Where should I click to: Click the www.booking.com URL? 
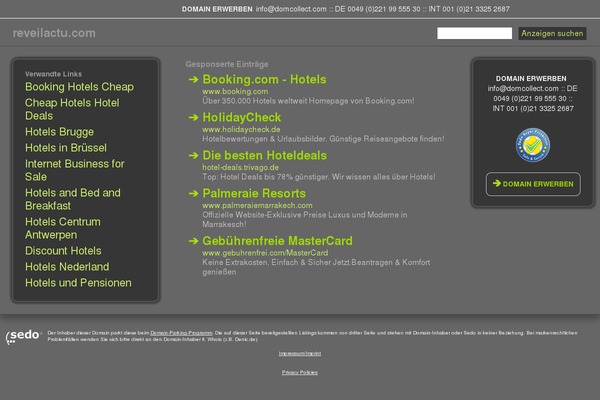coord(235,91)
